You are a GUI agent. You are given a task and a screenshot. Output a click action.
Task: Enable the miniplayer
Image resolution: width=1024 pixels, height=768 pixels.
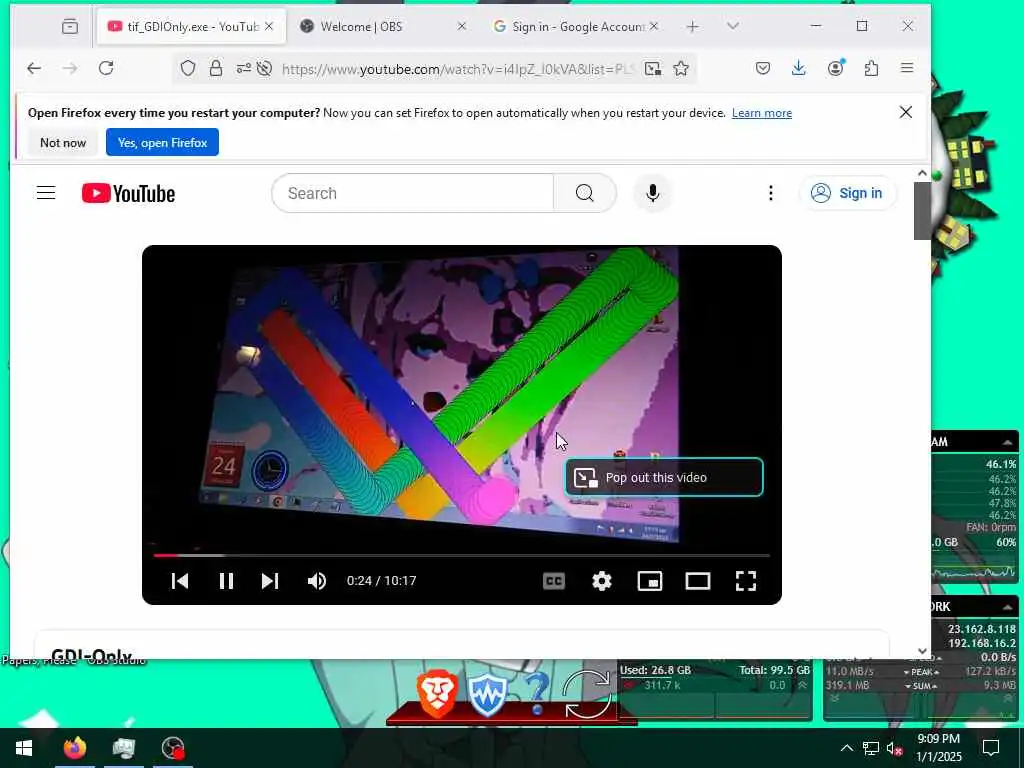(x=650, y=581)
